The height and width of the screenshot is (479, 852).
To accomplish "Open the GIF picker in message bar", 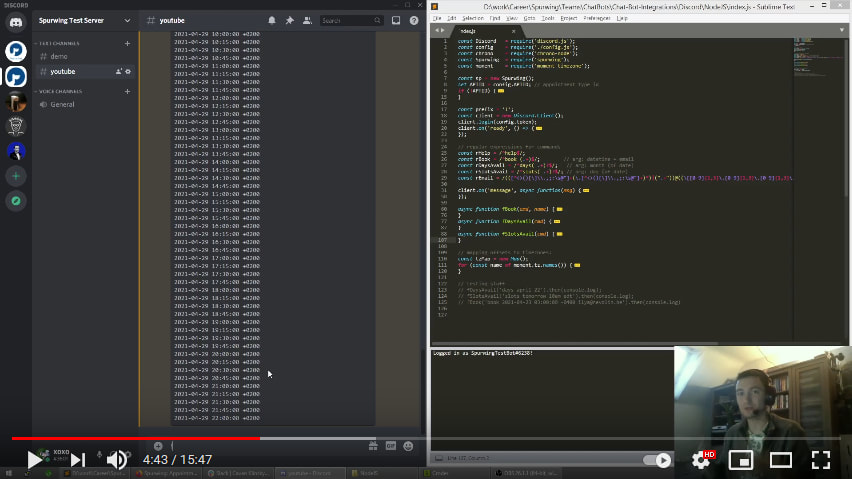I will coord(391,446).
